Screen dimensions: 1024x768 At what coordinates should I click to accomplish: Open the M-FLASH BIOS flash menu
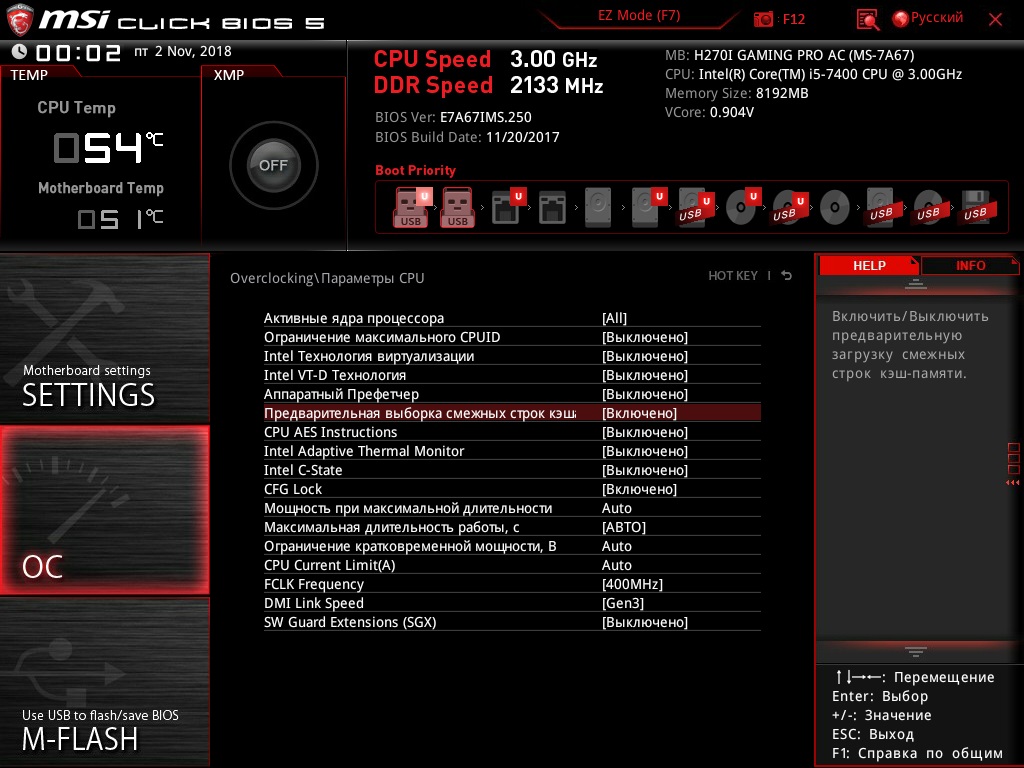click(104, 682)
